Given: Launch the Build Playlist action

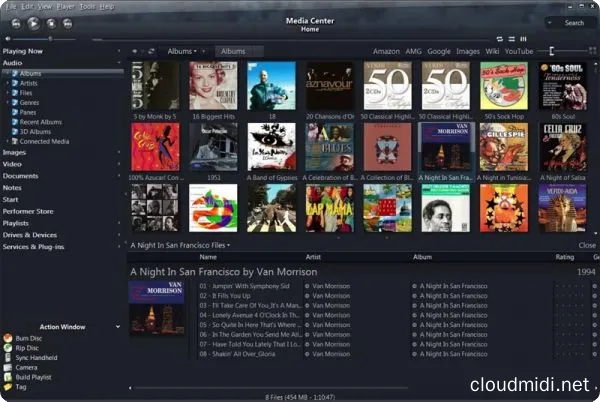Looking at the screenshot, I should tap(9, 377).
